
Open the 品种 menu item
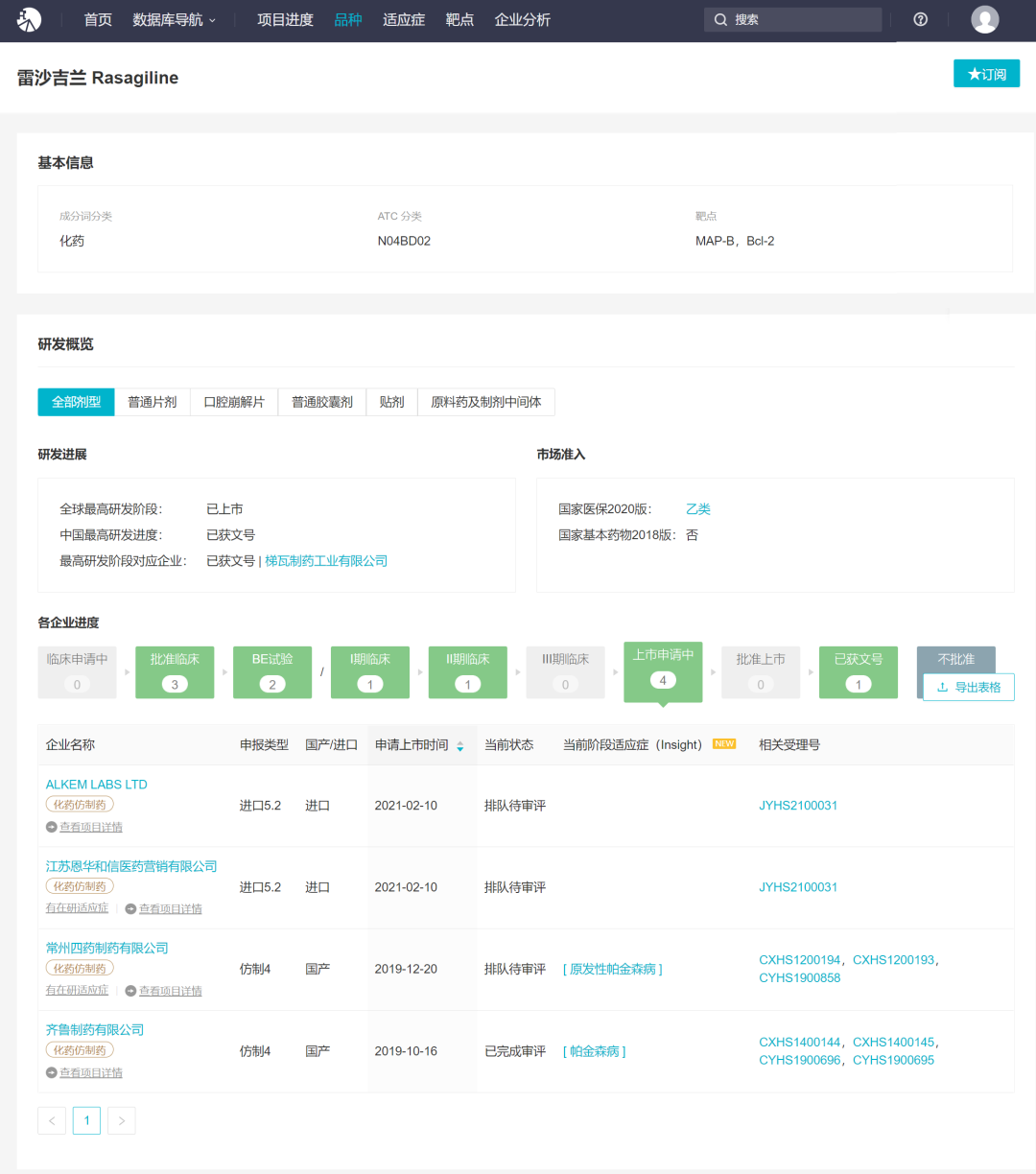click(x=348, y=19)
